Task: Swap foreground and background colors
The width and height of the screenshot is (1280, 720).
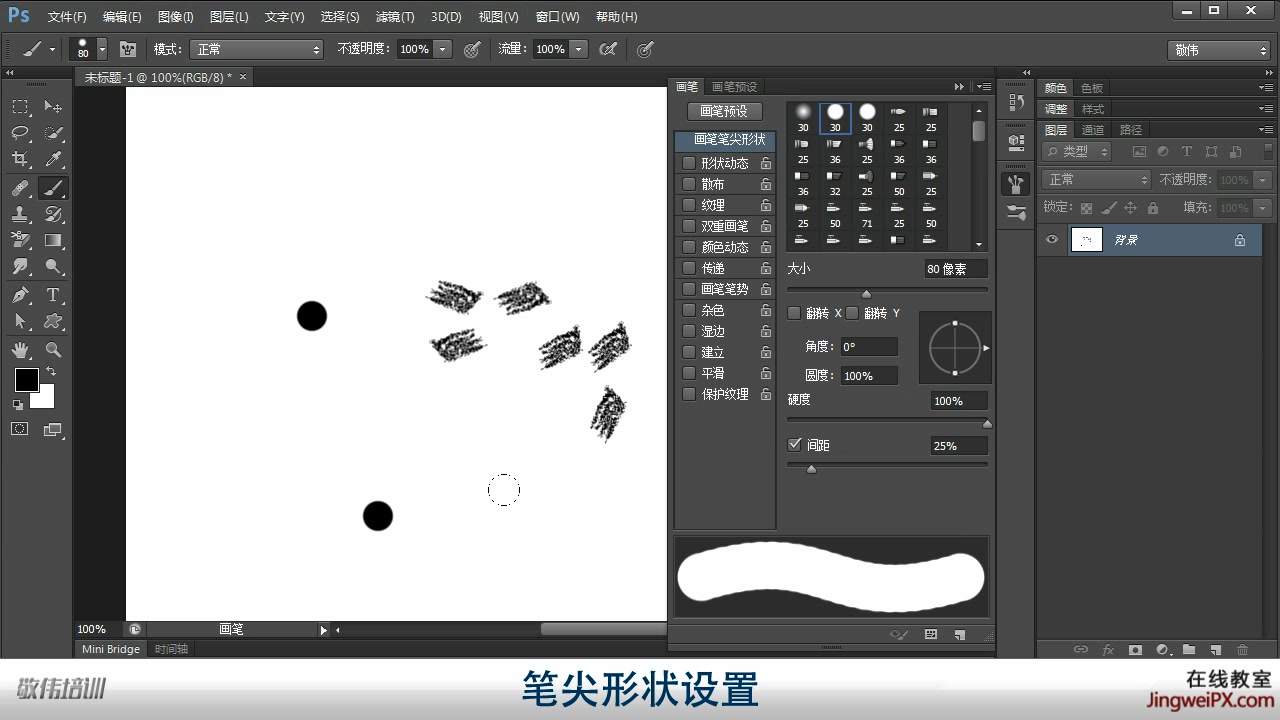Action: click(x=51, y=372)
